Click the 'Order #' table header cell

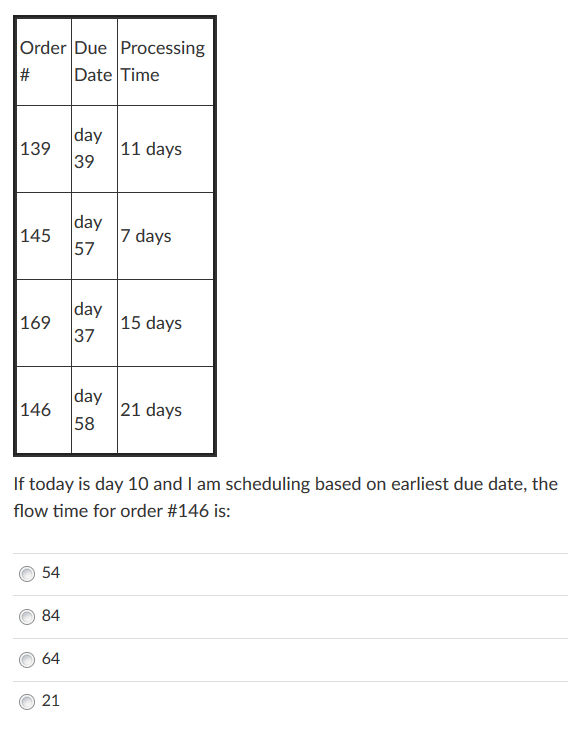tap(44, 62)
